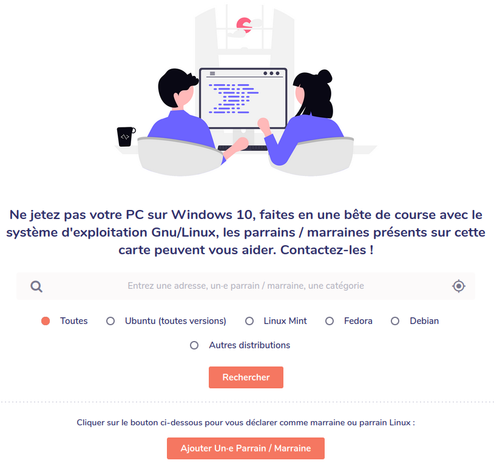Viewport: 494px width, 466px height.
Task: Click the monitor screen showing code lines
Action: point(243,98)
